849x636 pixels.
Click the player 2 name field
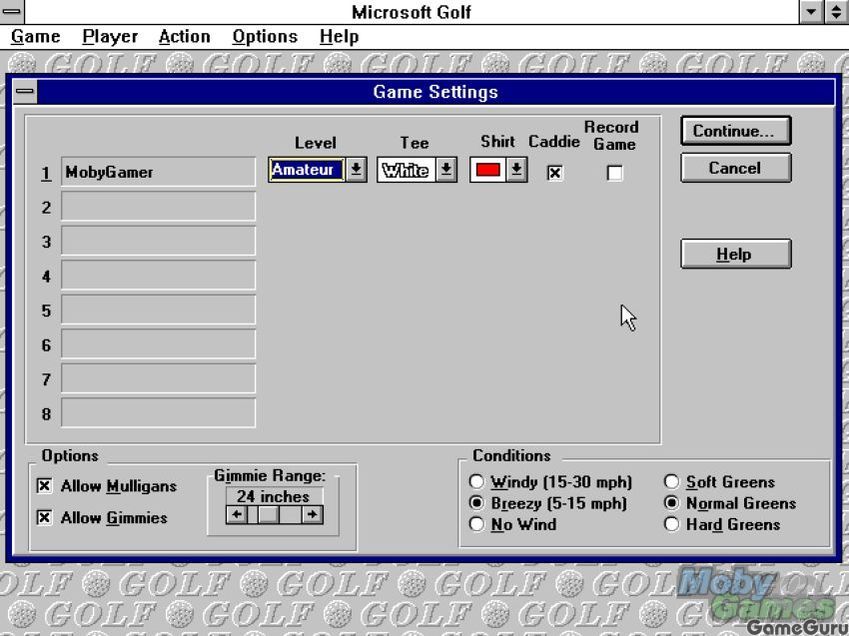[x=158, y=206]
